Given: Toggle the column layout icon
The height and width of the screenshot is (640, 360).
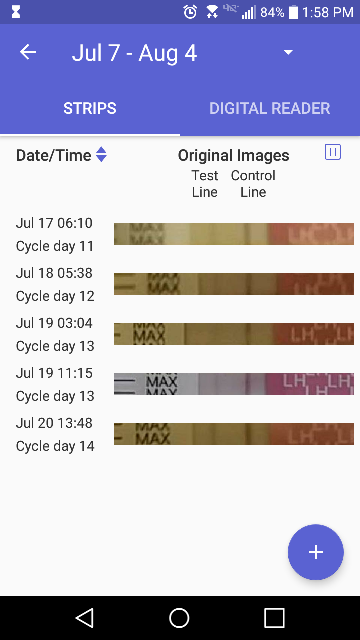Looking at the screenshot, I should pyautogui.click(x=333, y=152).
